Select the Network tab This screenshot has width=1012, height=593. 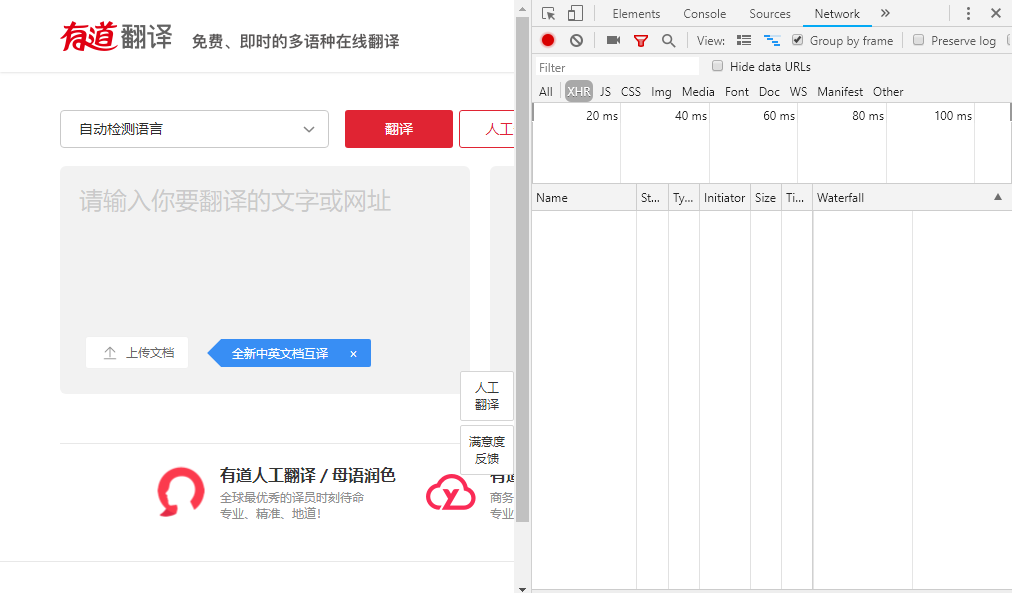click(836, 14)
